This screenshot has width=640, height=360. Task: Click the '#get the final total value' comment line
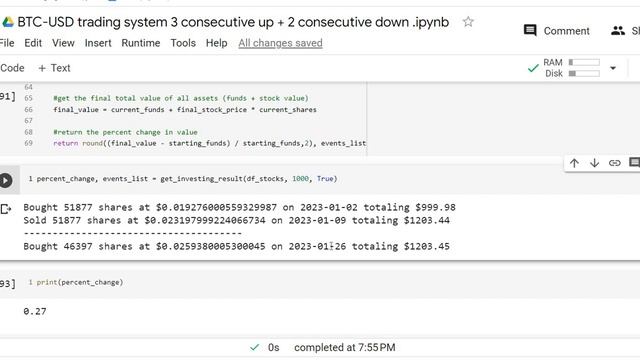coord(181,98)
